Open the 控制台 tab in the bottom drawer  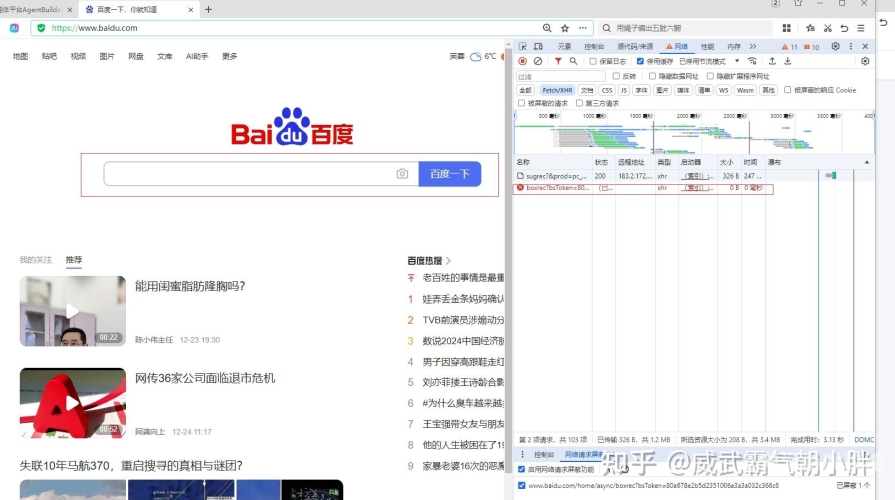544,454
